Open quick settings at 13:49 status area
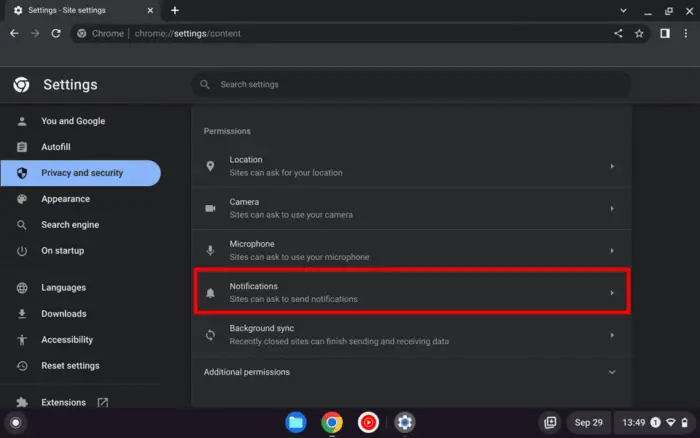Screen dimensions: 700x438 (654, 422)
